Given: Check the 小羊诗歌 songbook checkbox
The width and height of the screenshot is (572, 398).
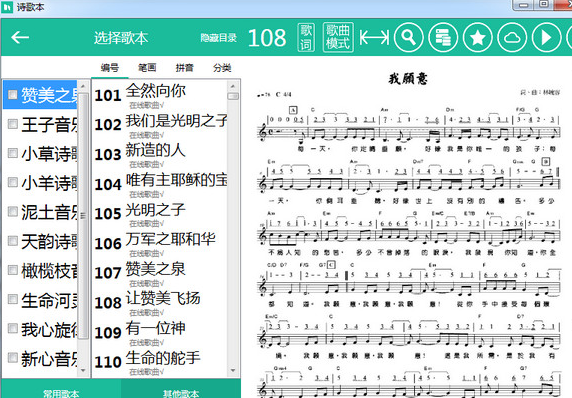Looking at the screenshot, I should [x=13, y=182].
